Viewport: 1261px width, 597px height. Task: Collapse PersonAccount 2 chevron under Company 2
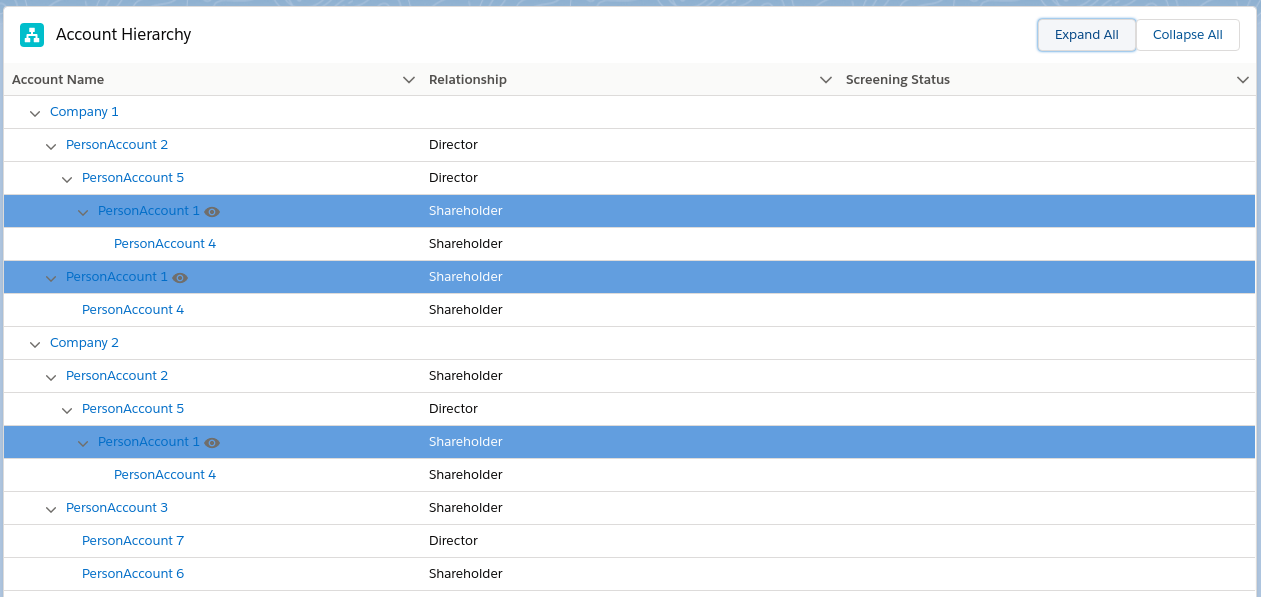(51, 377)
